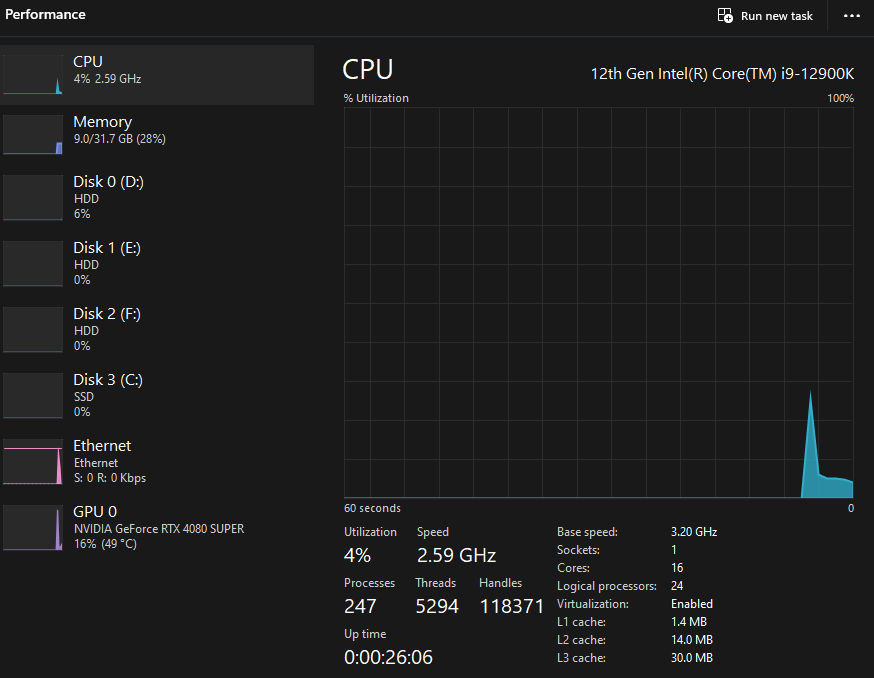Click the Threads count 5294
Image resolution: width=874 pixels, height=678 pixels.
pyautogui.click(x=437, y=605)
